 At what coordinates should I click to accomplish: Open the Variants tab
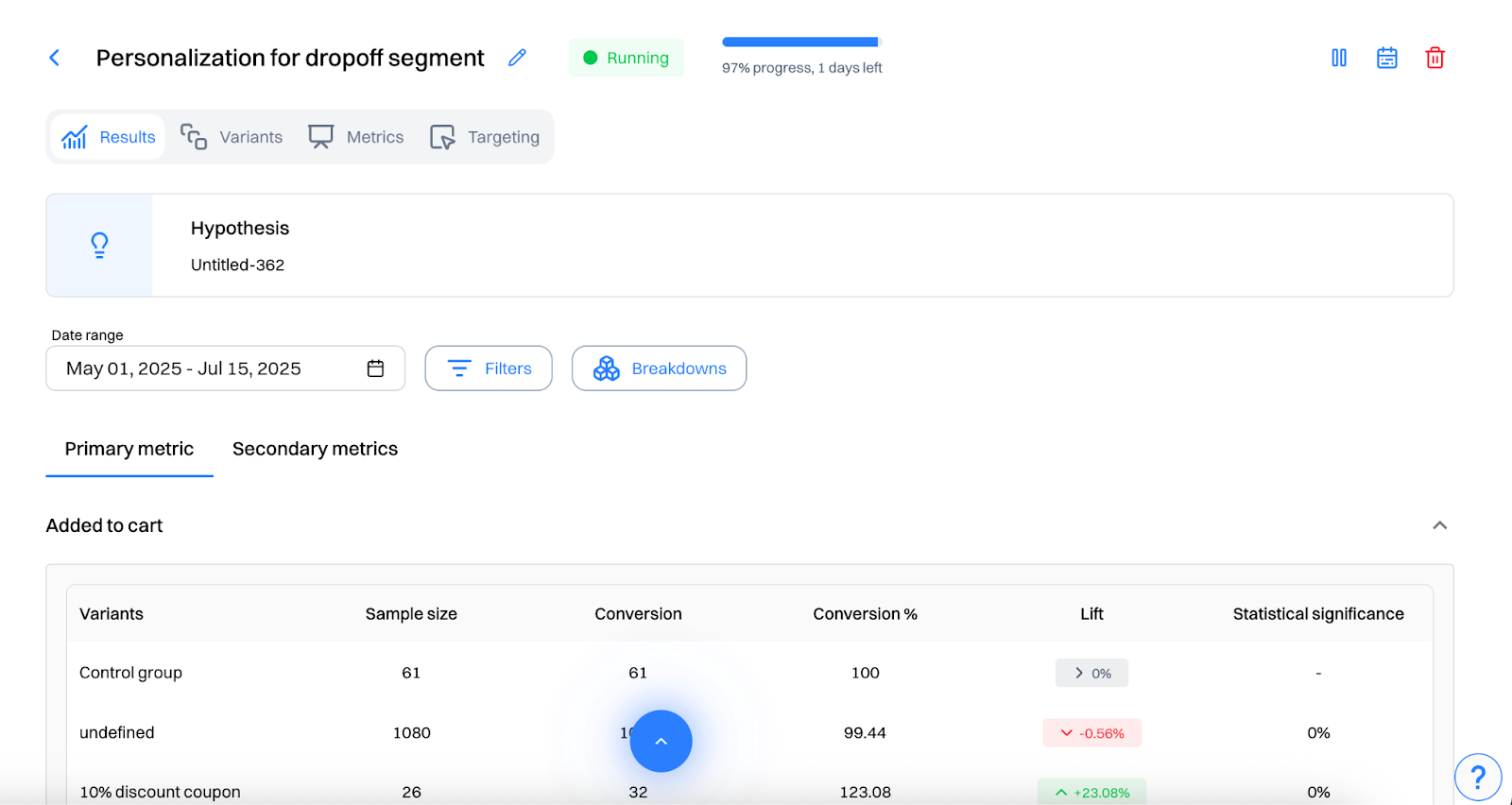coord(232,137)
